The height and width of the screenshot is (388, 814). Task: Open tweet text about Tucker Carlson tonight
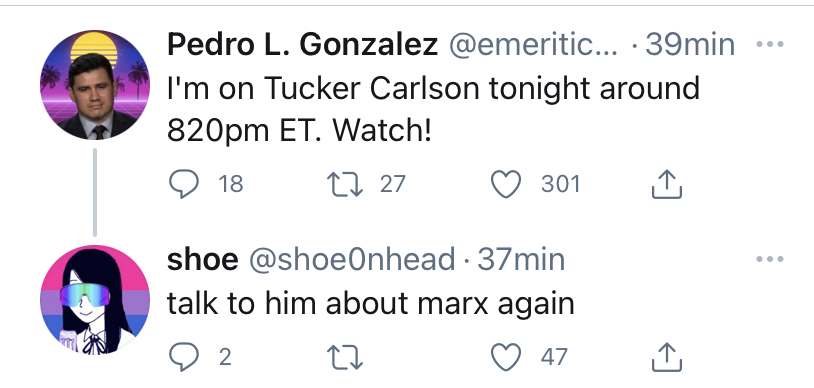pyautogui.click(x=433, y=110)
